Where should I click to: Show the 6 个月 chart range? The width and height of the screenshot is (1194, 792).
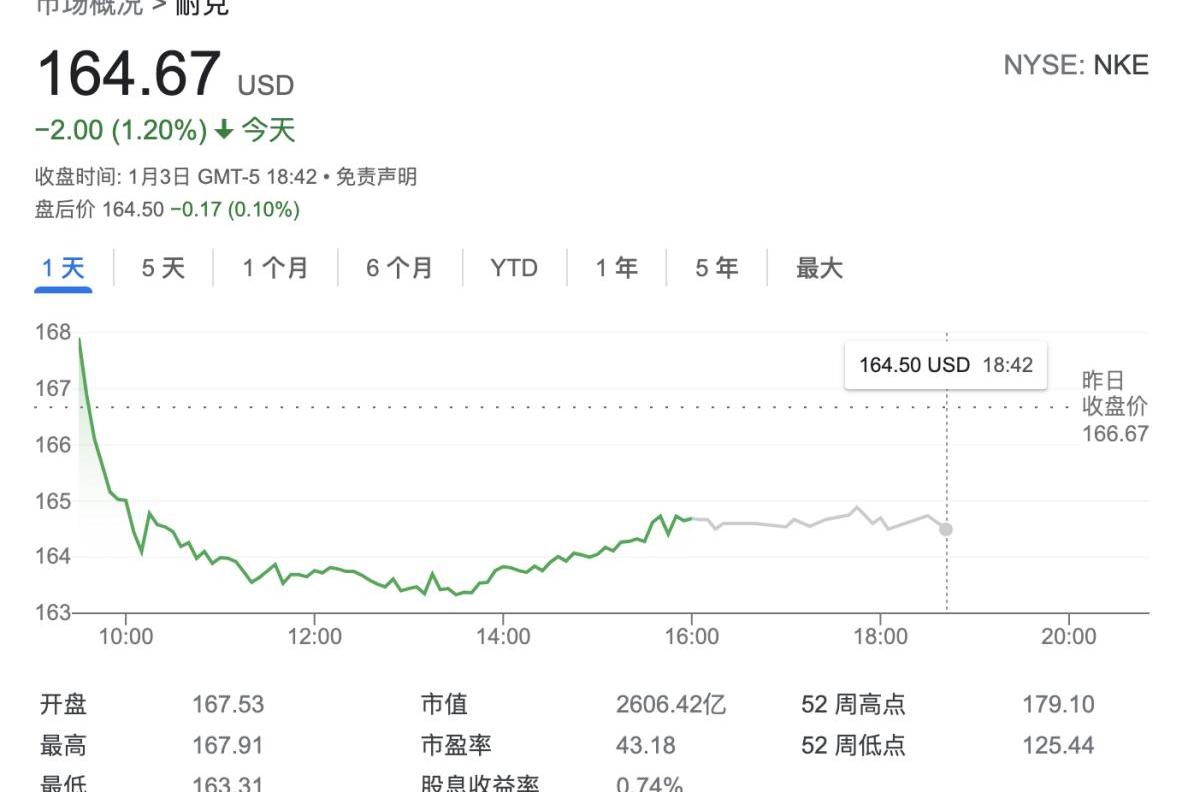pos(399,268)
